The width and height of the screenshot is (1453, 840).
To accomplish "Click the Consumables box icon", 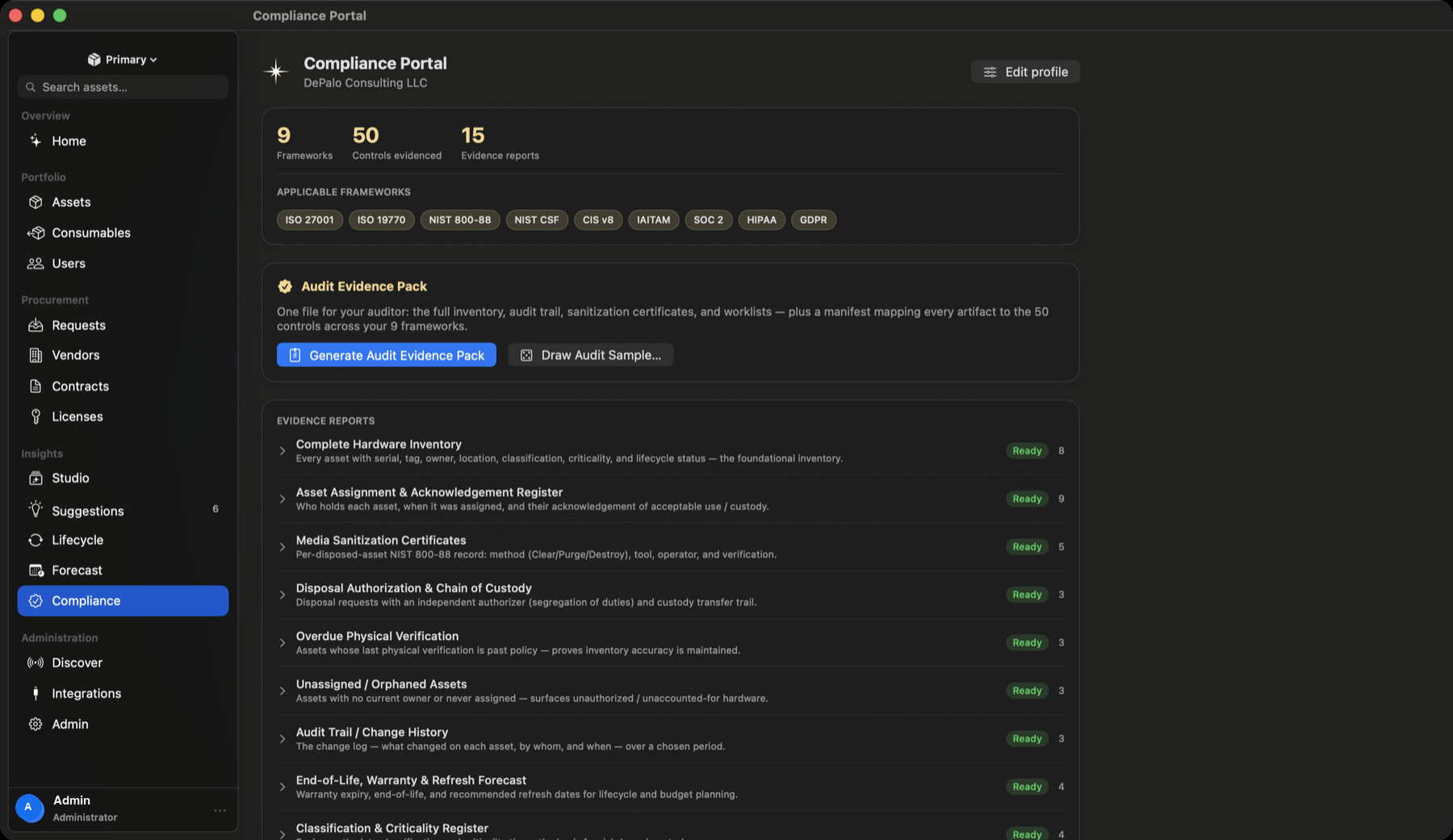I will 36,232.
